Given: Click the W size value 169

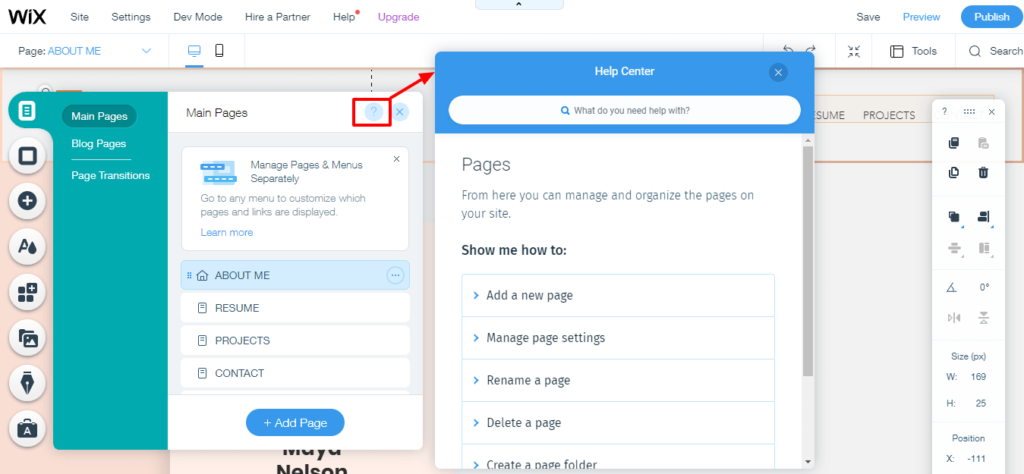Looking at the screenshot, I should coord(978,377).
